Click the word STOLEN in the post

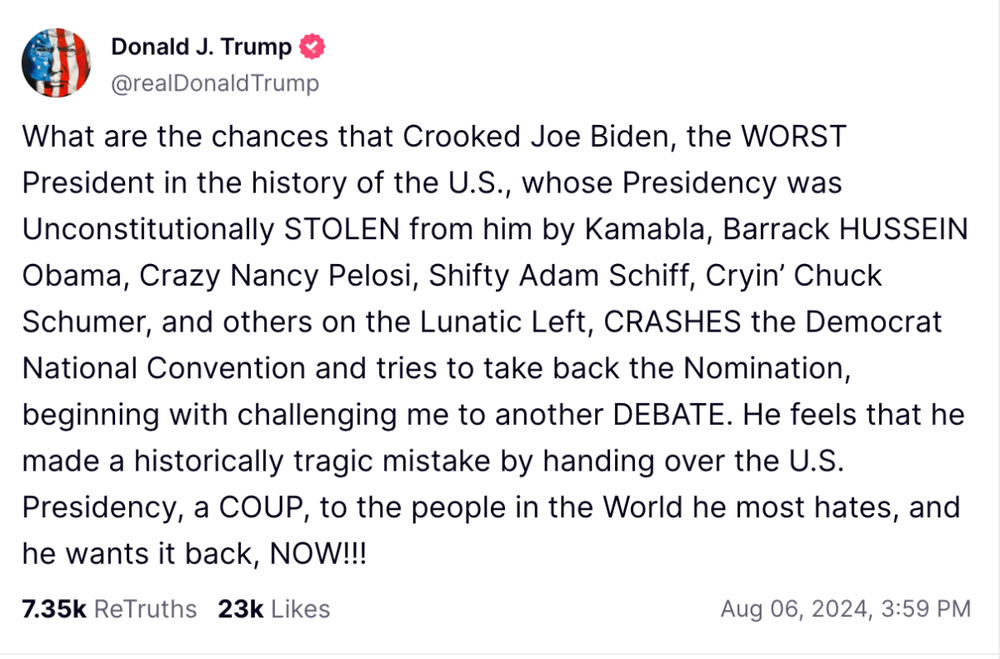click(x=342, y=229)
